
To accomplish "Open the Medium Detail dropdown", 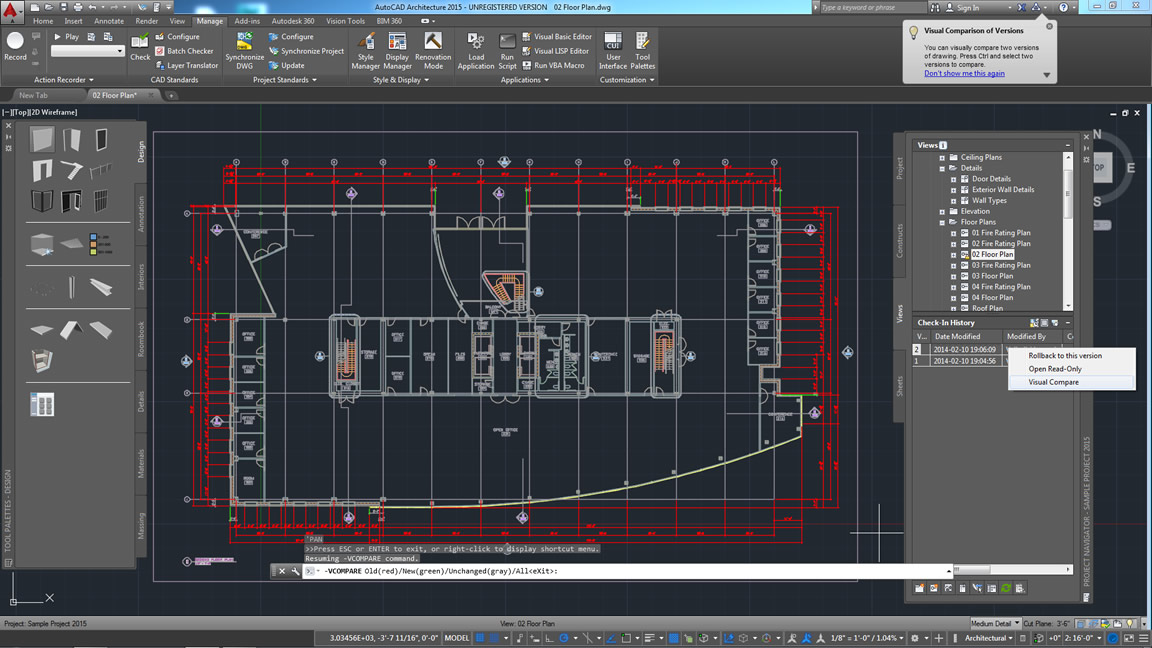I will 992,623.
